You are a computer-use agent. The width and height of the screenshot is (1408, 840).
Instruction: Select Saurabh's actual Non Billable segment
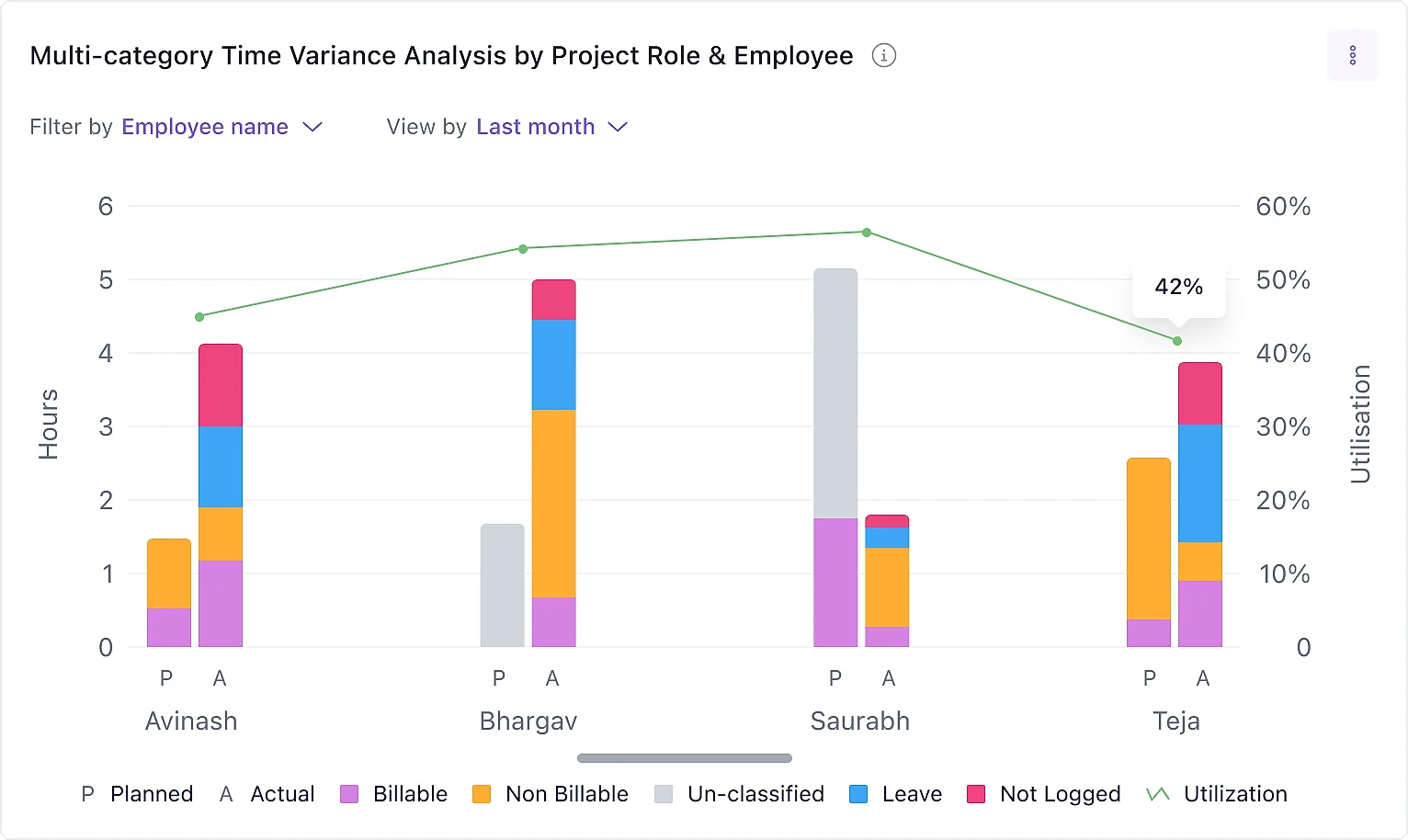887,587
